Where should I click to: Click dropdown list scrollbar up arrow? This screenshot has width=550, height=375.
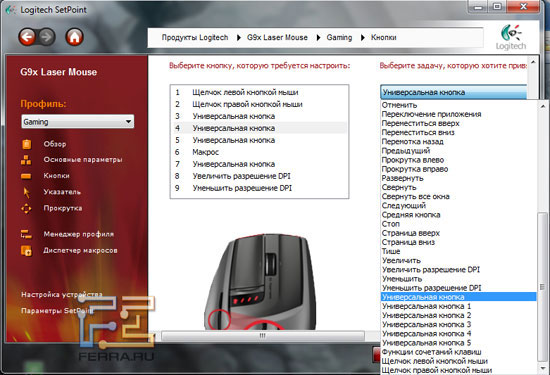point(543,106)
